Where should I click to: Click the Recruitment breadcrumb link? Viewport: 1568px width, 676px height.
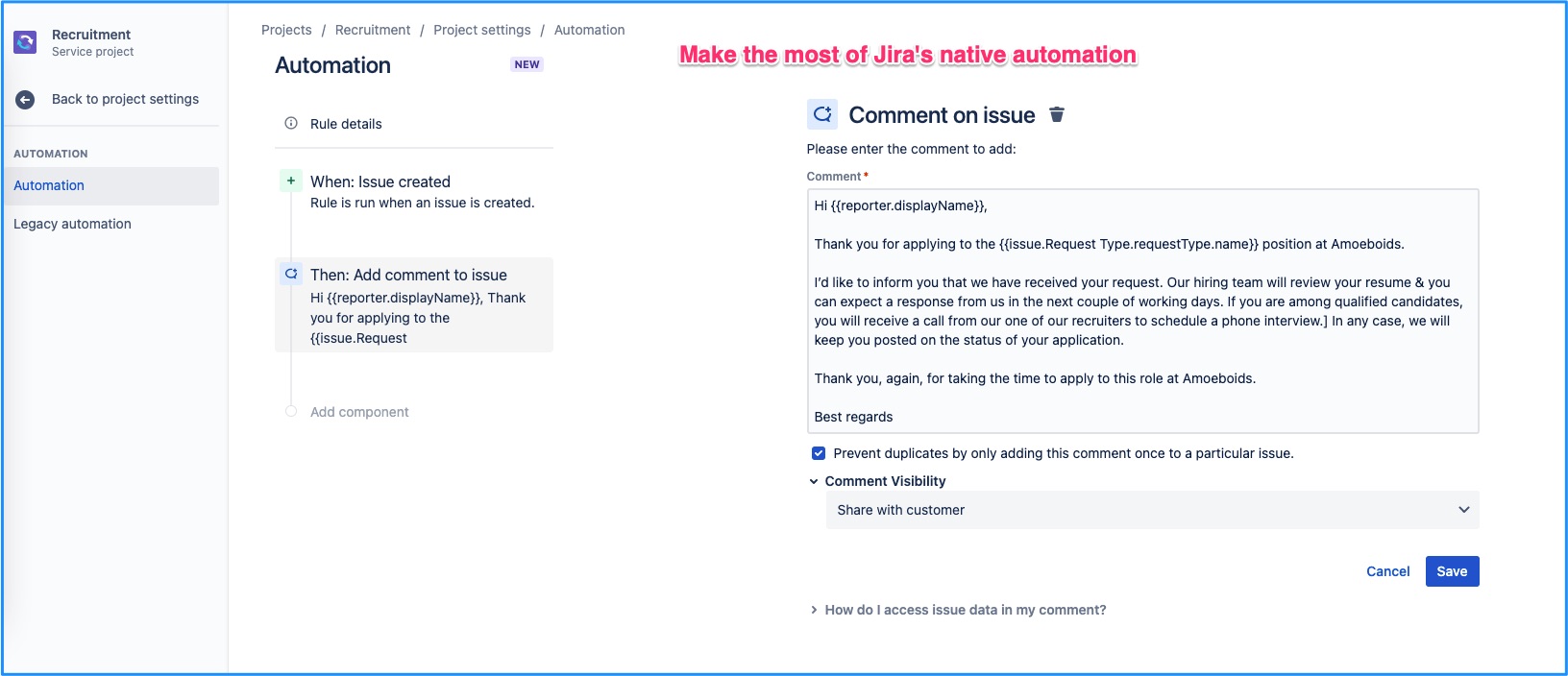(373, 30)
